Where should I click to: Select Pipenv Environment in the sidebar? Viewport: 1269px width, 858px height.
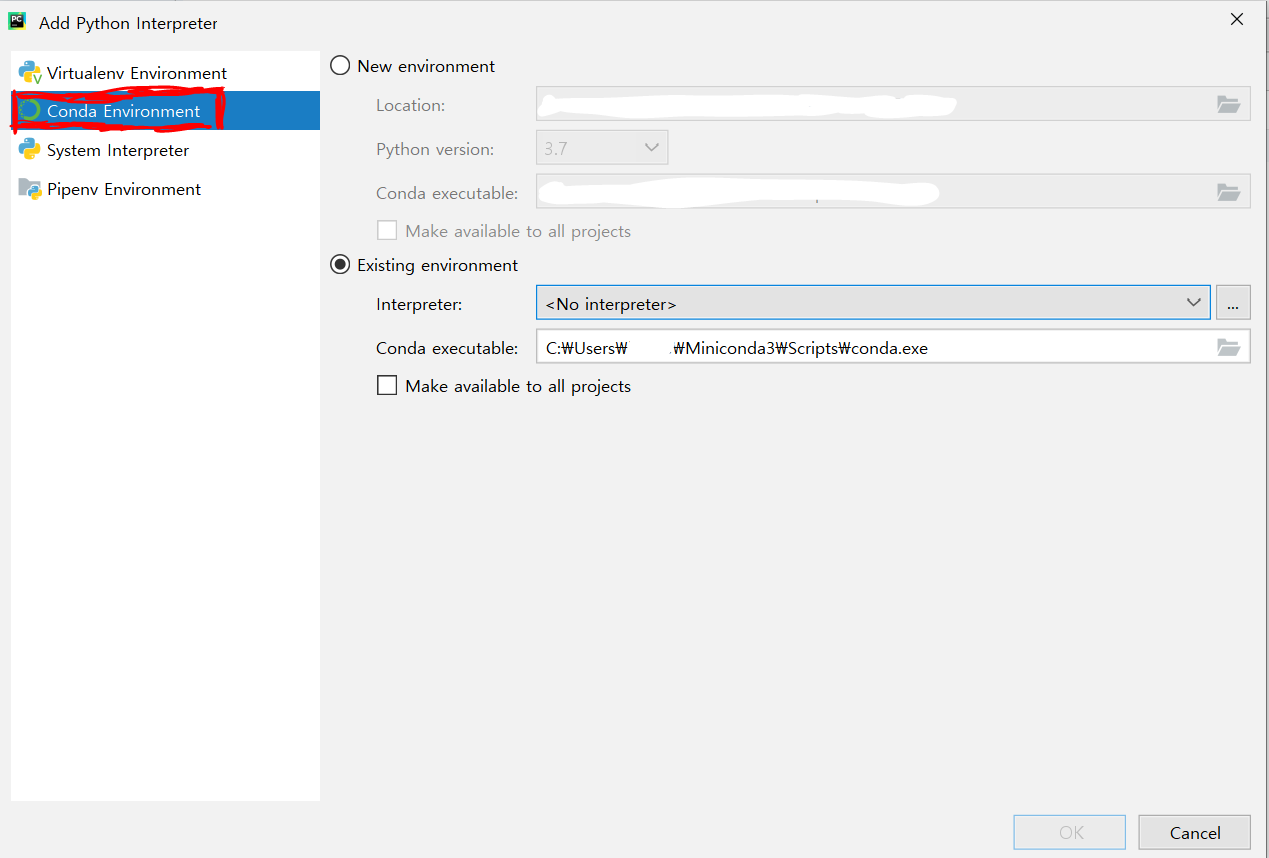tap(165, 189)
